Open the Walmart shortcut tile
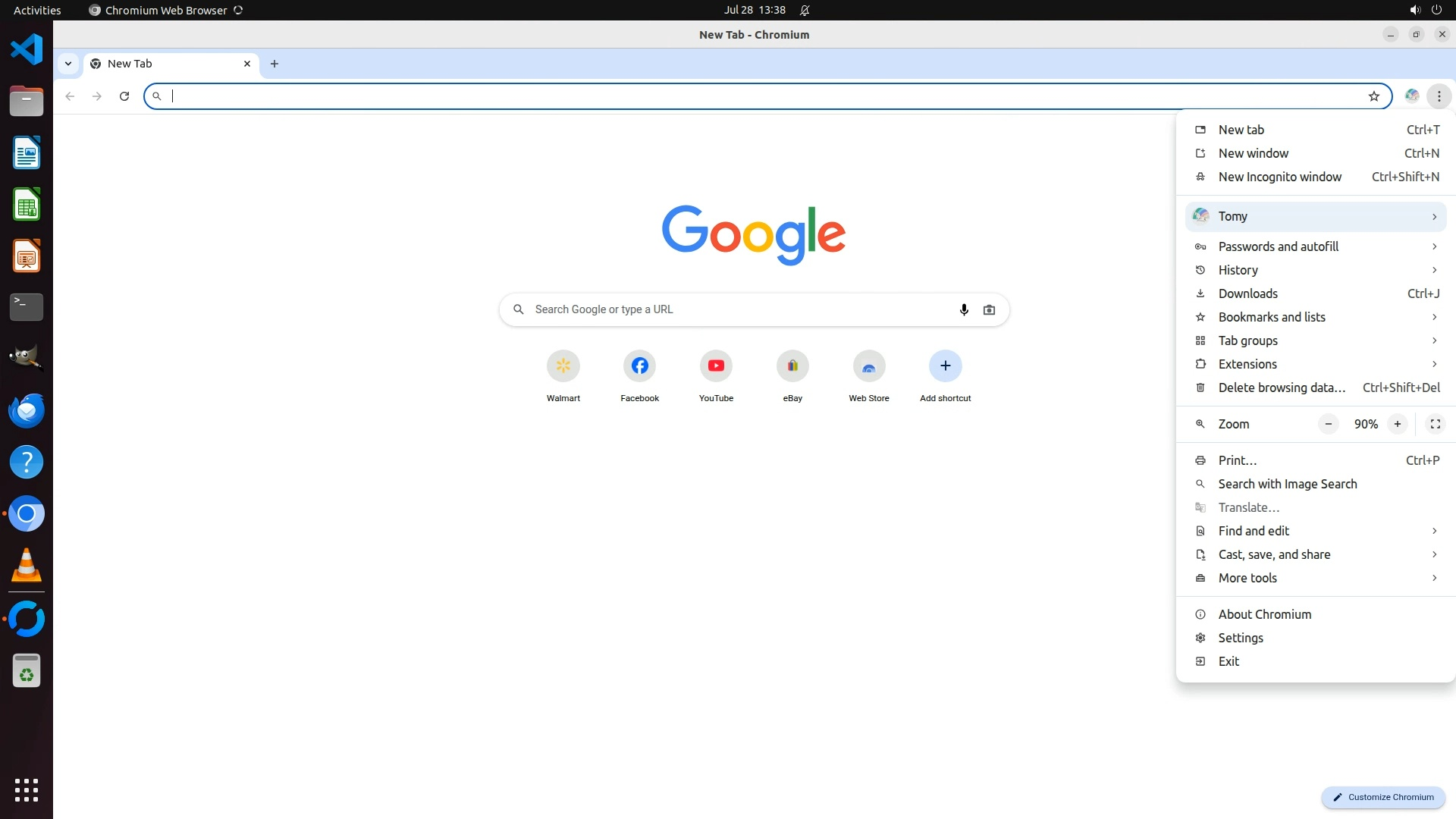The image size is (1456, 819). [563, 366]
